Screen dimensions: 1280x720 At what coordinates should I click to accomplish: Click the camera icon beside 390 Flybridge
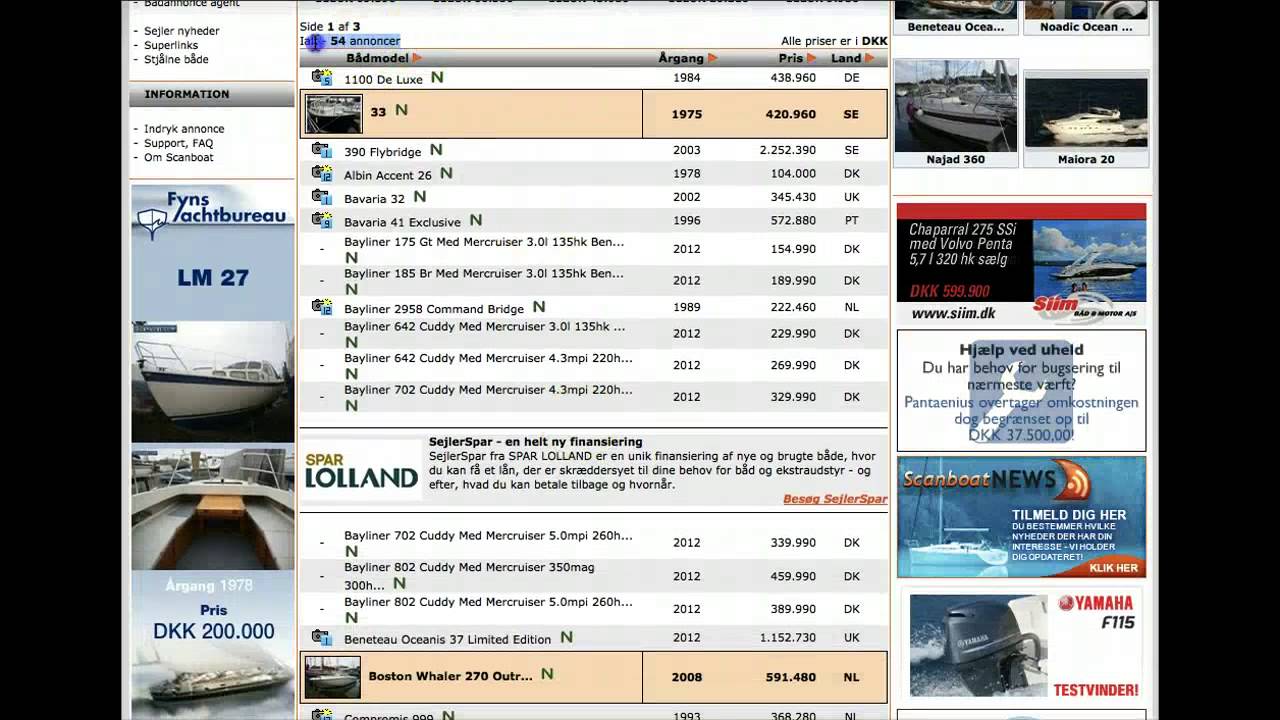pyautogui.click(x=321, y=150)
